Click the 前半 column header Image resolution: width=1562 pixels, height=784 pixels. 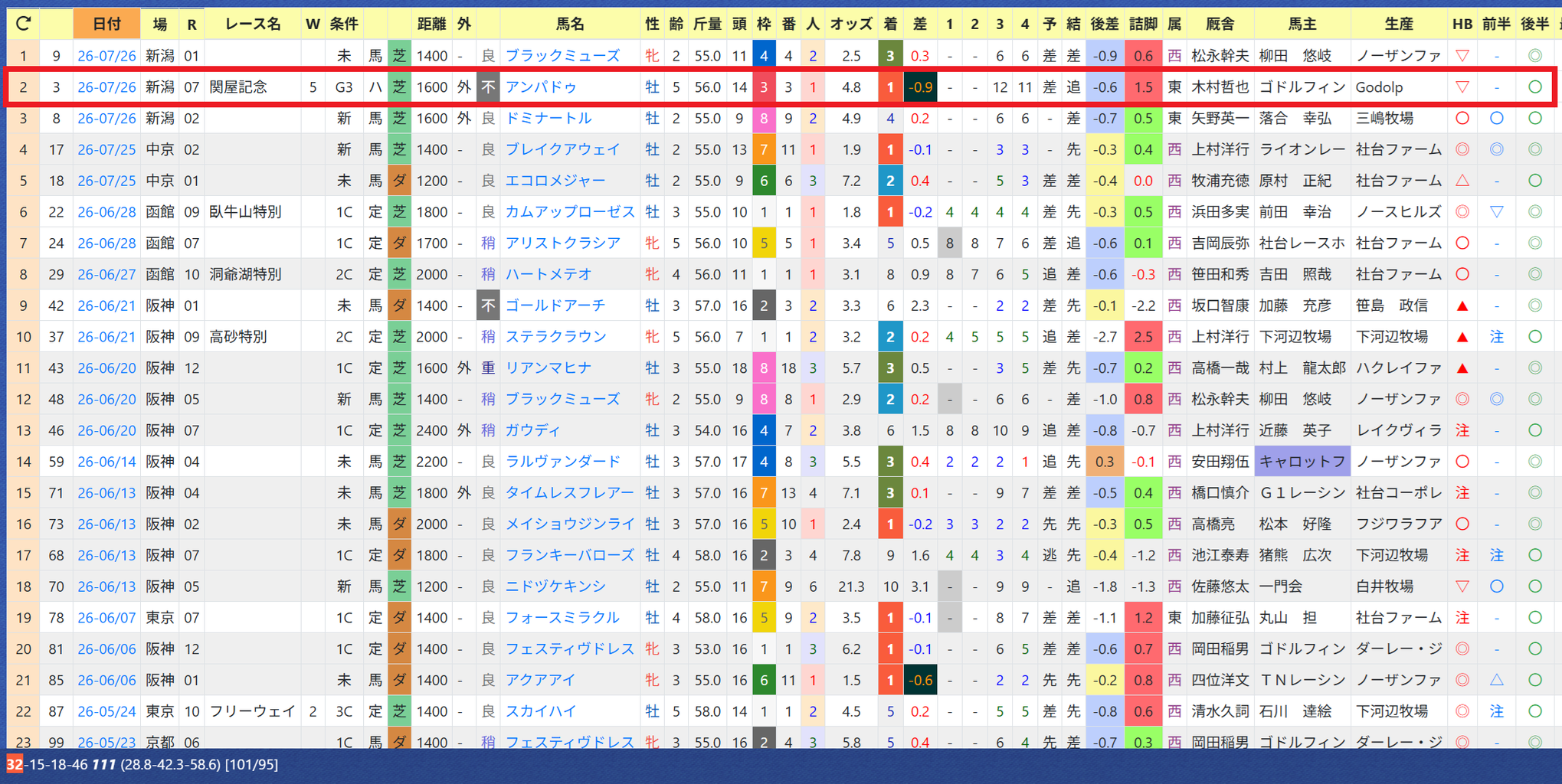(1496, 24)
